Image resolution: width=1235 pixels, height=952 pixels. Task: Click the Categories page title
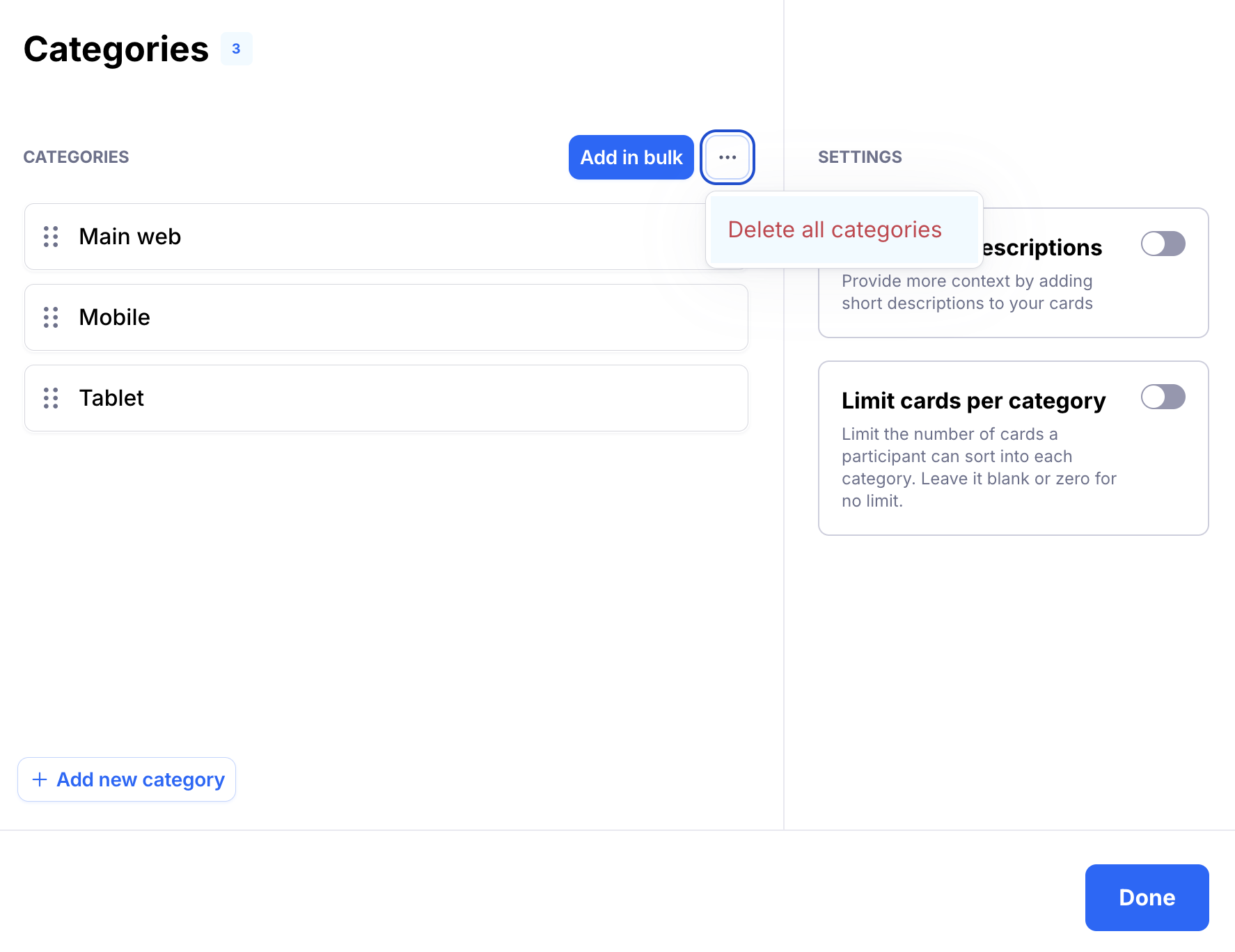point(116,49)
